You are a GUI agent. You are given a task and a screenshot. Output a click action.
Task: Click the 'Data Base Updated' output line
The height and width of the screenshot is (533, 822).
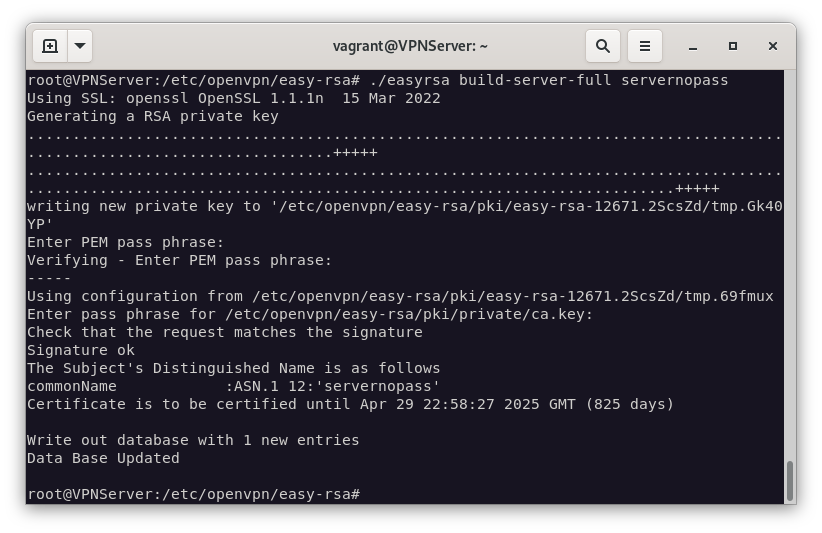tap(103, 458)
